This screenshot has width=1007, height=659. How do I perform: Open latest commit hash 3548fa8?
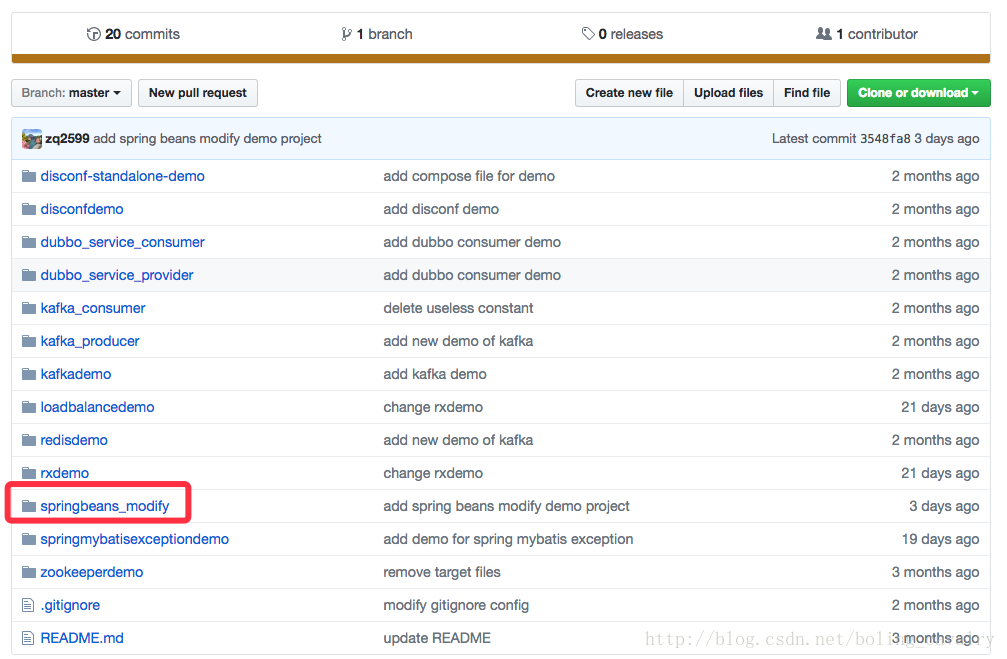coord(885,139)
